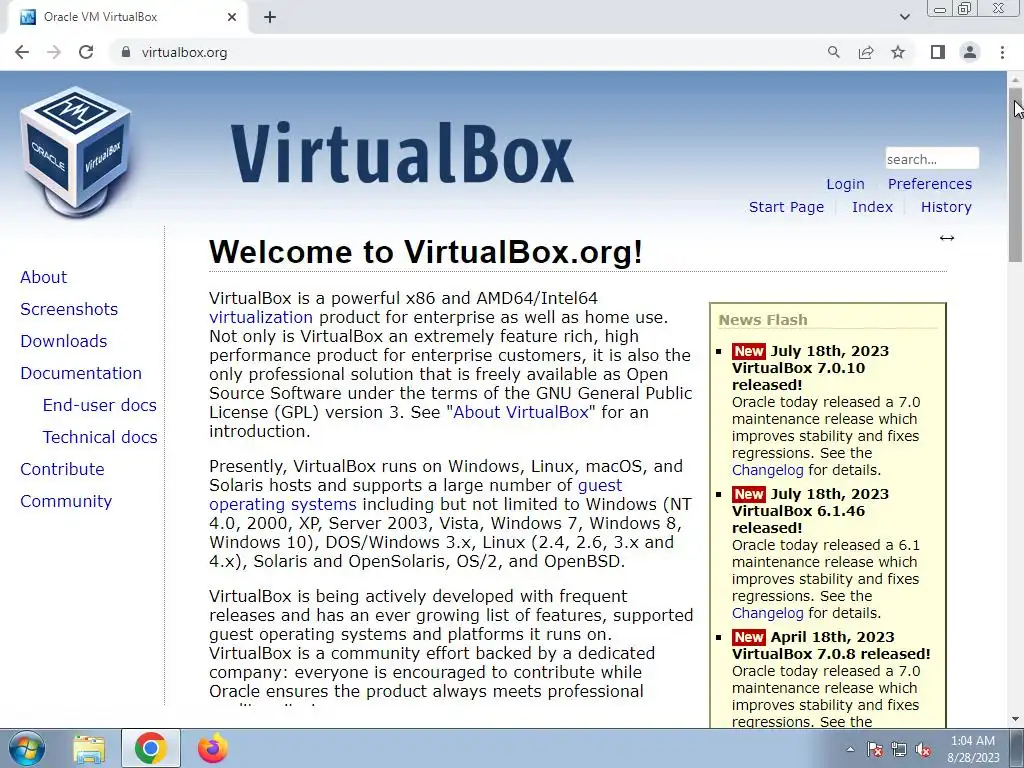Open Documentation in the sidebar
The height and width of the screenshot is (768, 1024).
pyautogui.click(x=81, y=373)
